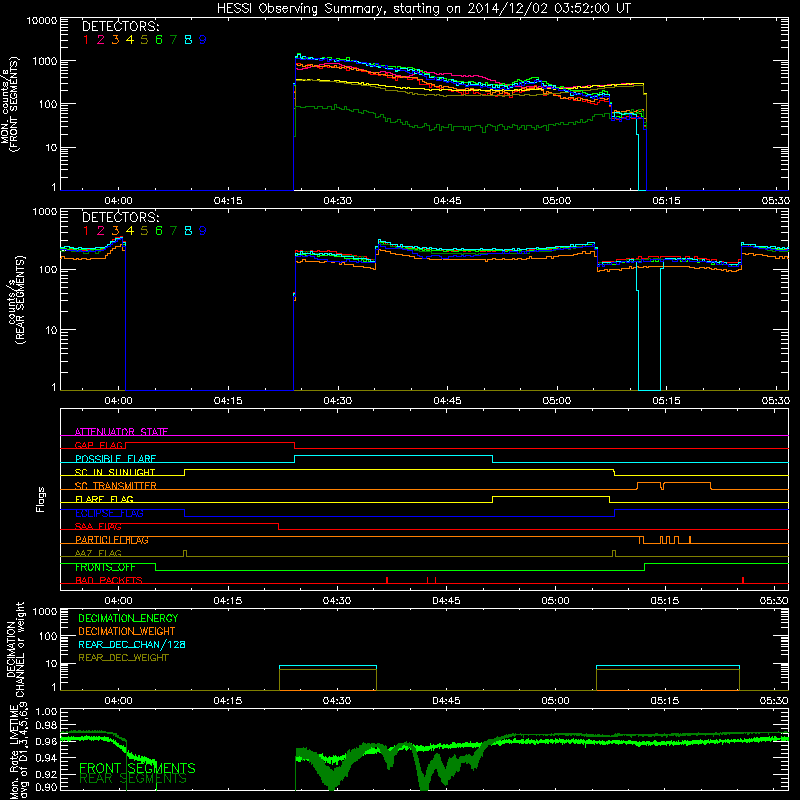Click the FRONTS_OFF flag label
The image size is (800, 800).
tap(105, 567)
